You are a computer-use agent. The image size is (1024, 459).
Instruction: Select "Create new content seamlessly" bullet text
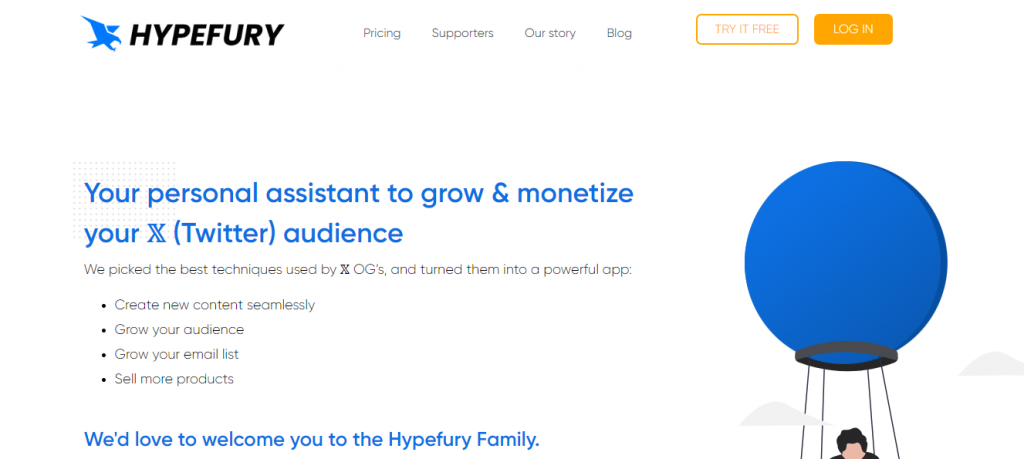[x=214, y=305]
